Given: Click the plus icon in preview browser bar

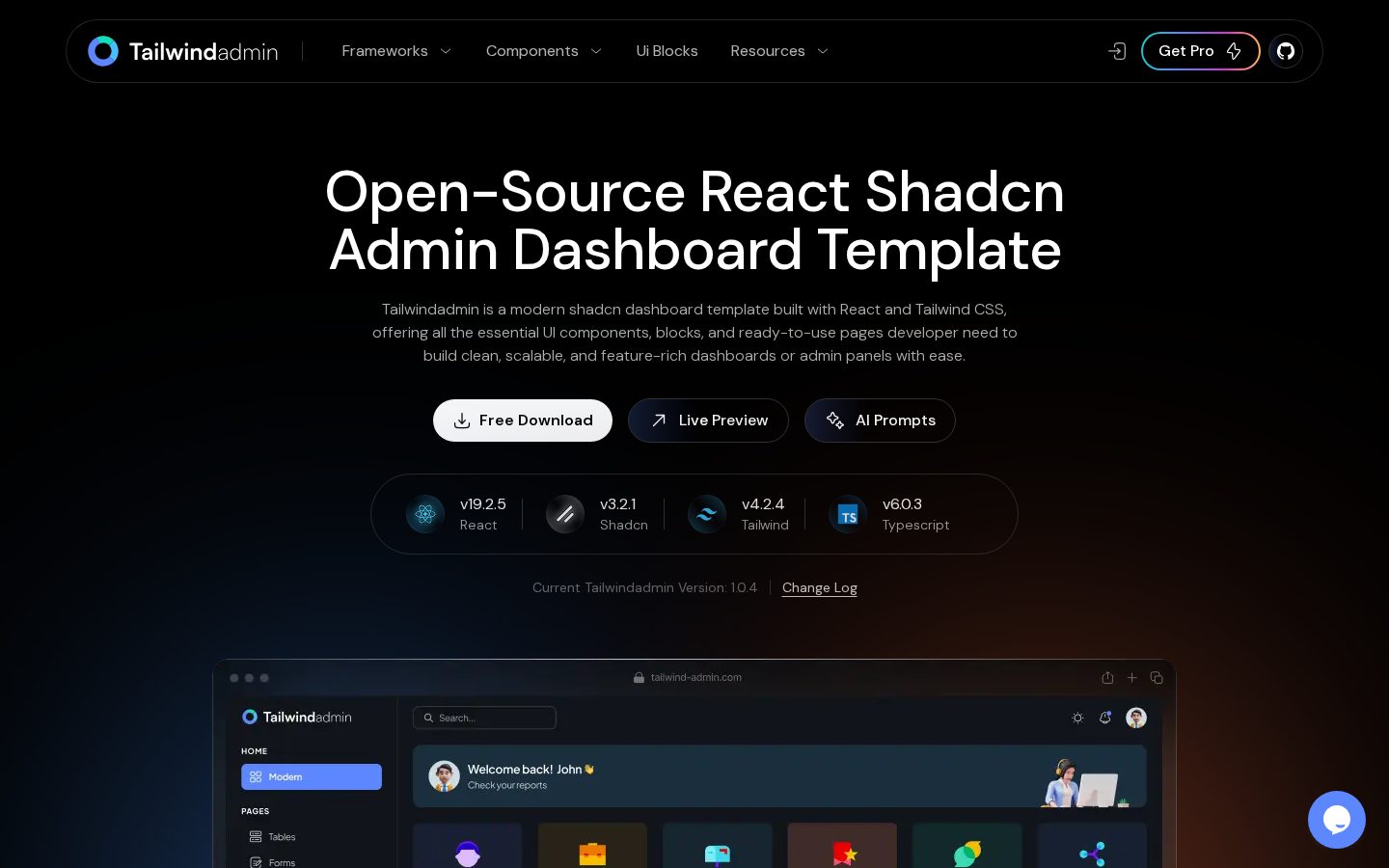Looking at the screenshot, I should click(x=1132, y=678).
